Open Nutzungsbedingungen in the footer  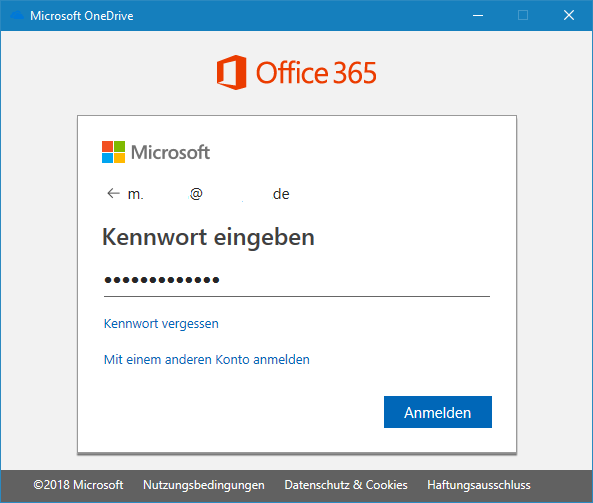point(204,485)
